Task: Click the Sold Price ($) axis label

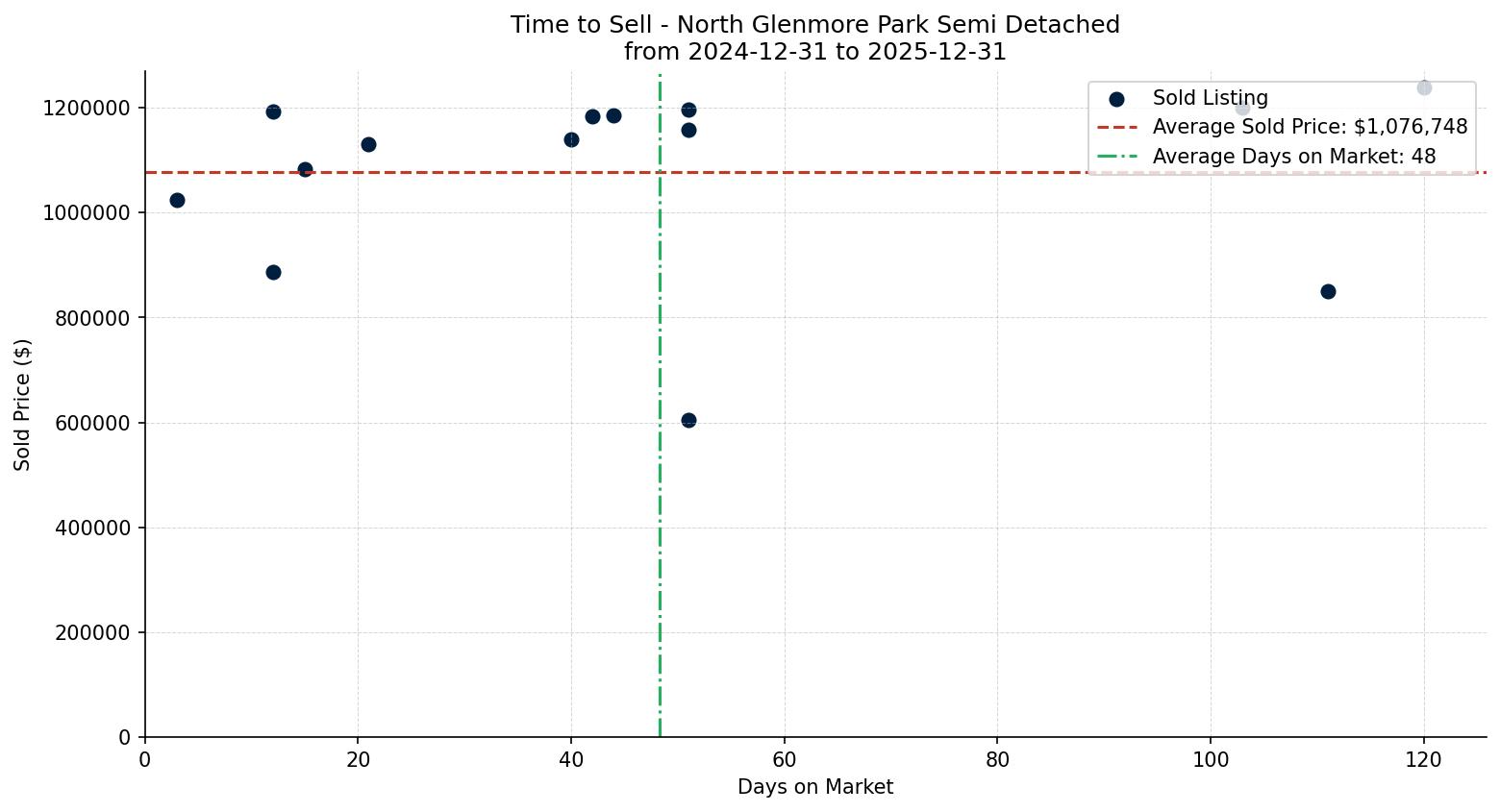Action: (22, 405)
